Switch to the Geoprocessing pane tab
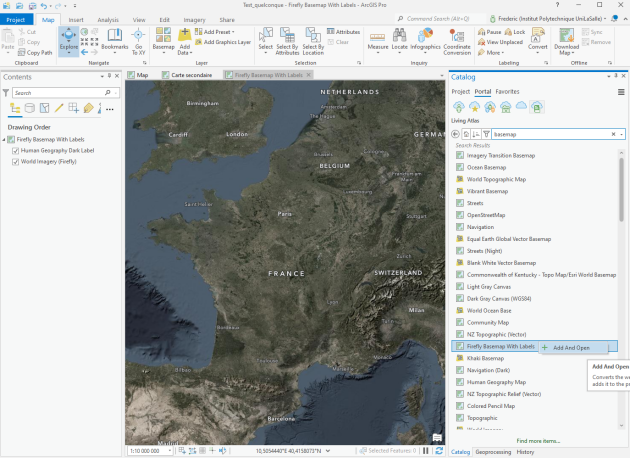 click(493, 452)
